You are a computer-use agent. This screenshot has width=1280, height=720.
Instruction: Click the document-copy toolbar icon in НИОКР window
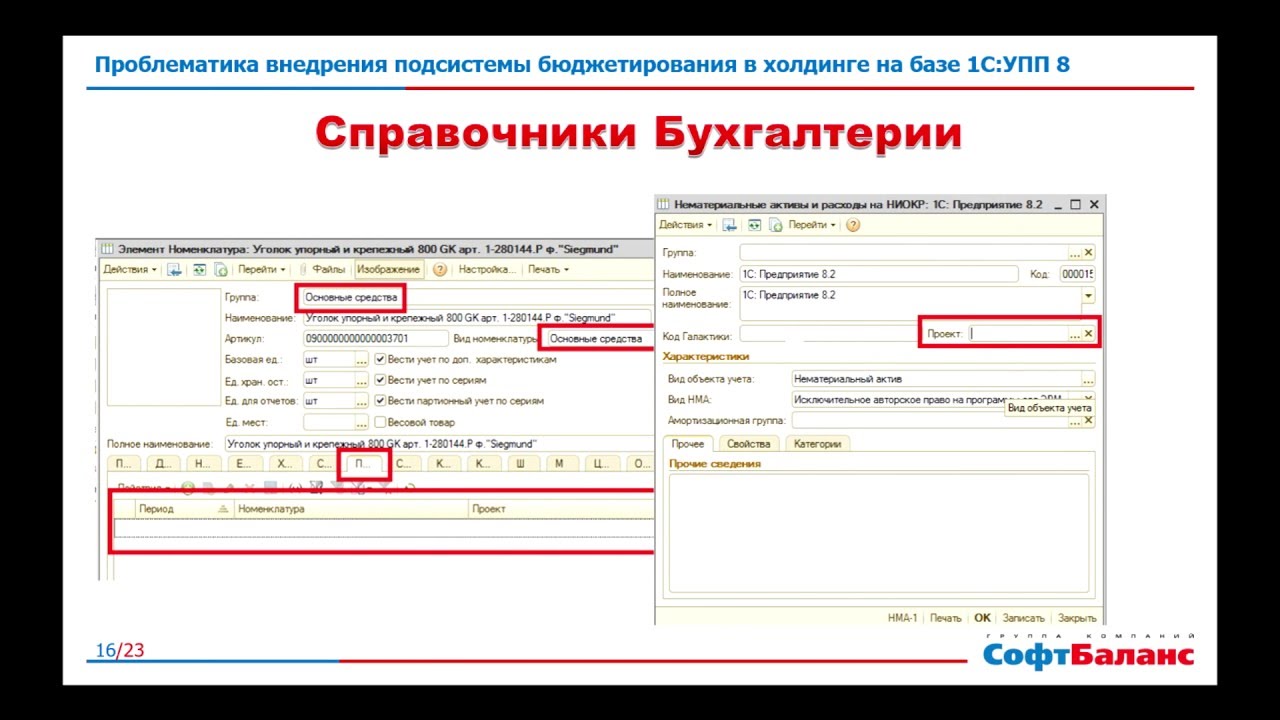pos(775,225)
